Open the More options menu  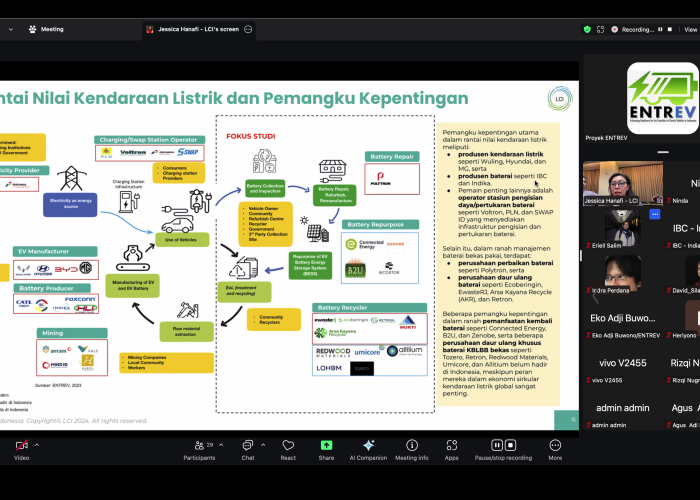(x=555, y=450)
